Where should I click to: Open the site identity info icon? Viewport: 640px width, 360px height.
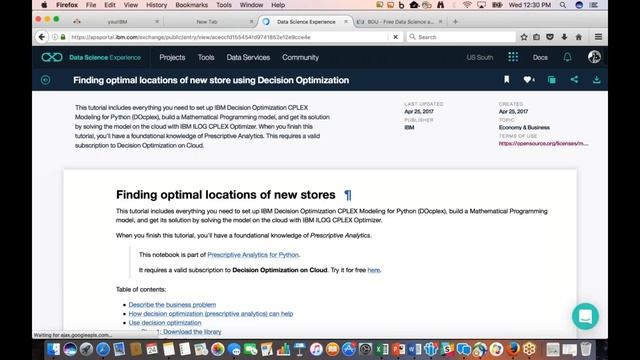pyautogui.click(x=55, y=37)
